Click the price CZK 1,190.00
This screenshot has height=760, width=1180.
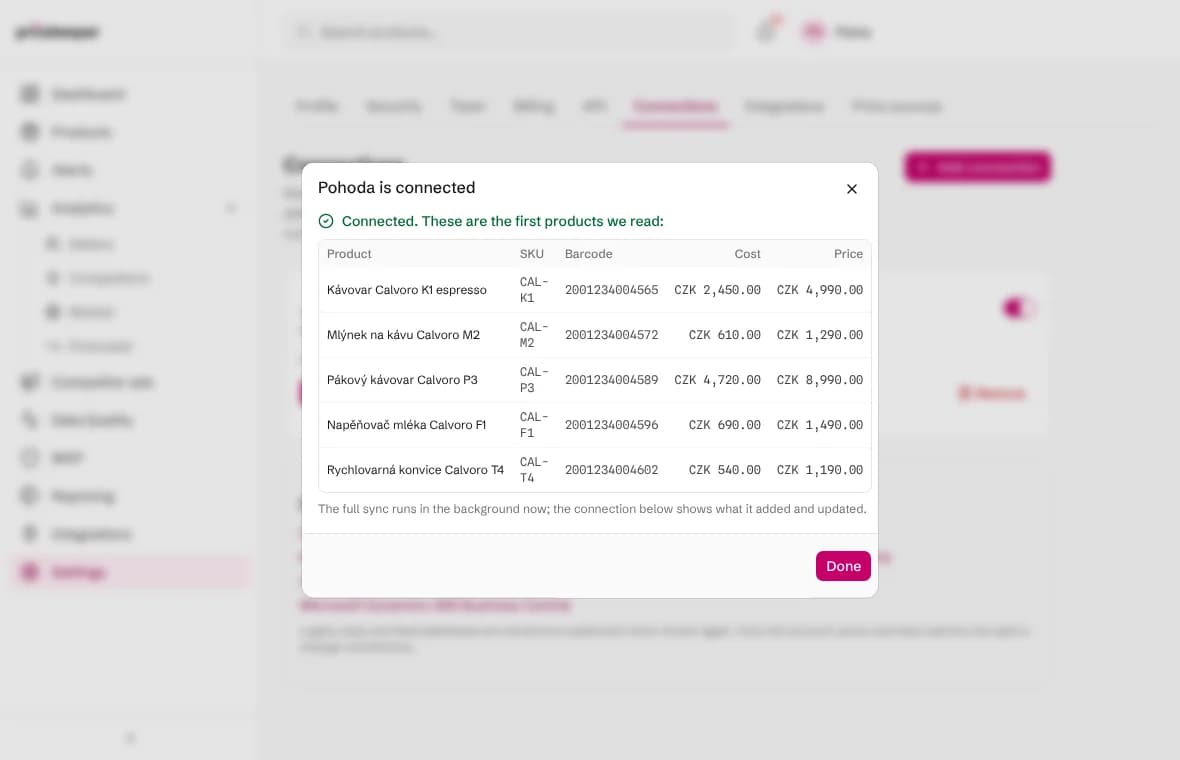(820, 470)
